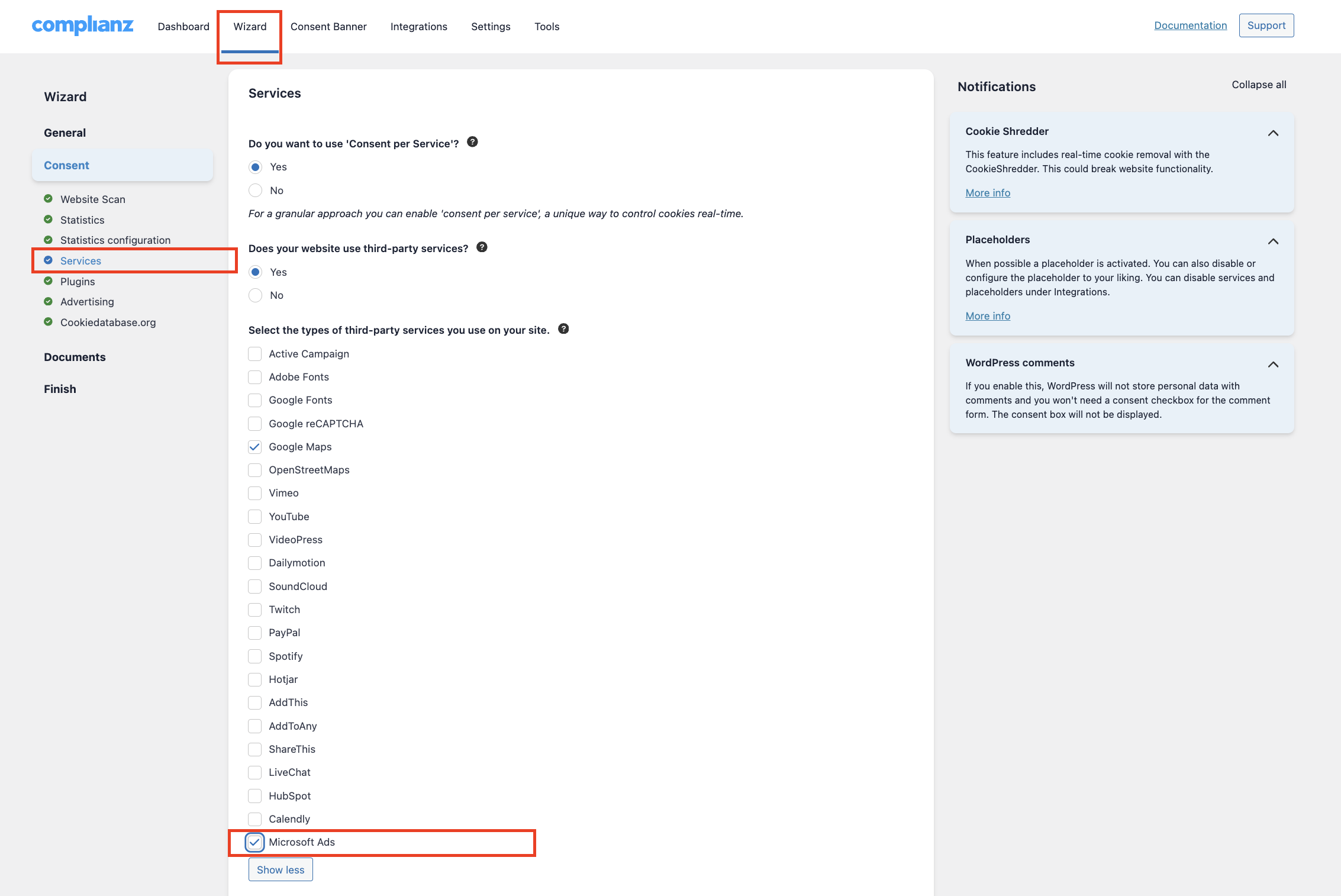Enable the AddThis checkbox
The width and height of the screenshot is (1341, 896).
pyautogui.click(x=254, y=702)
